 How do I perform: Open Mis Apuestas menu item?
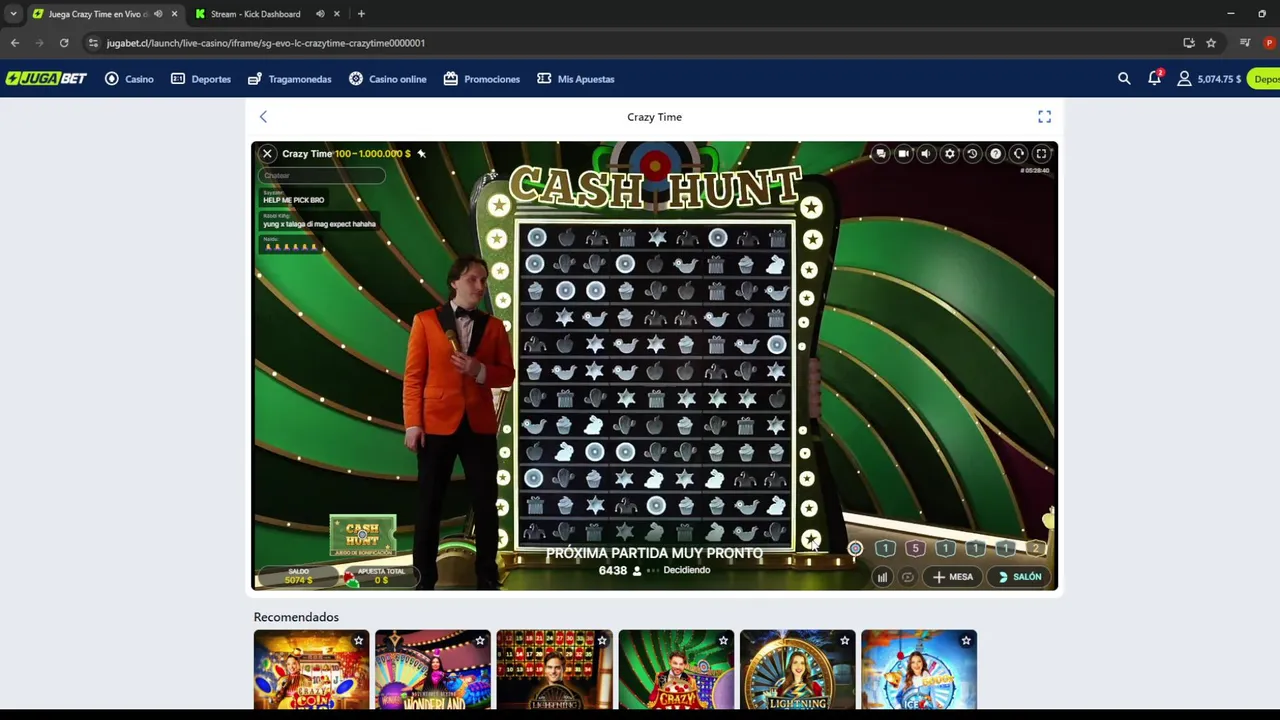pyautogui.click(x=576, y=79)
